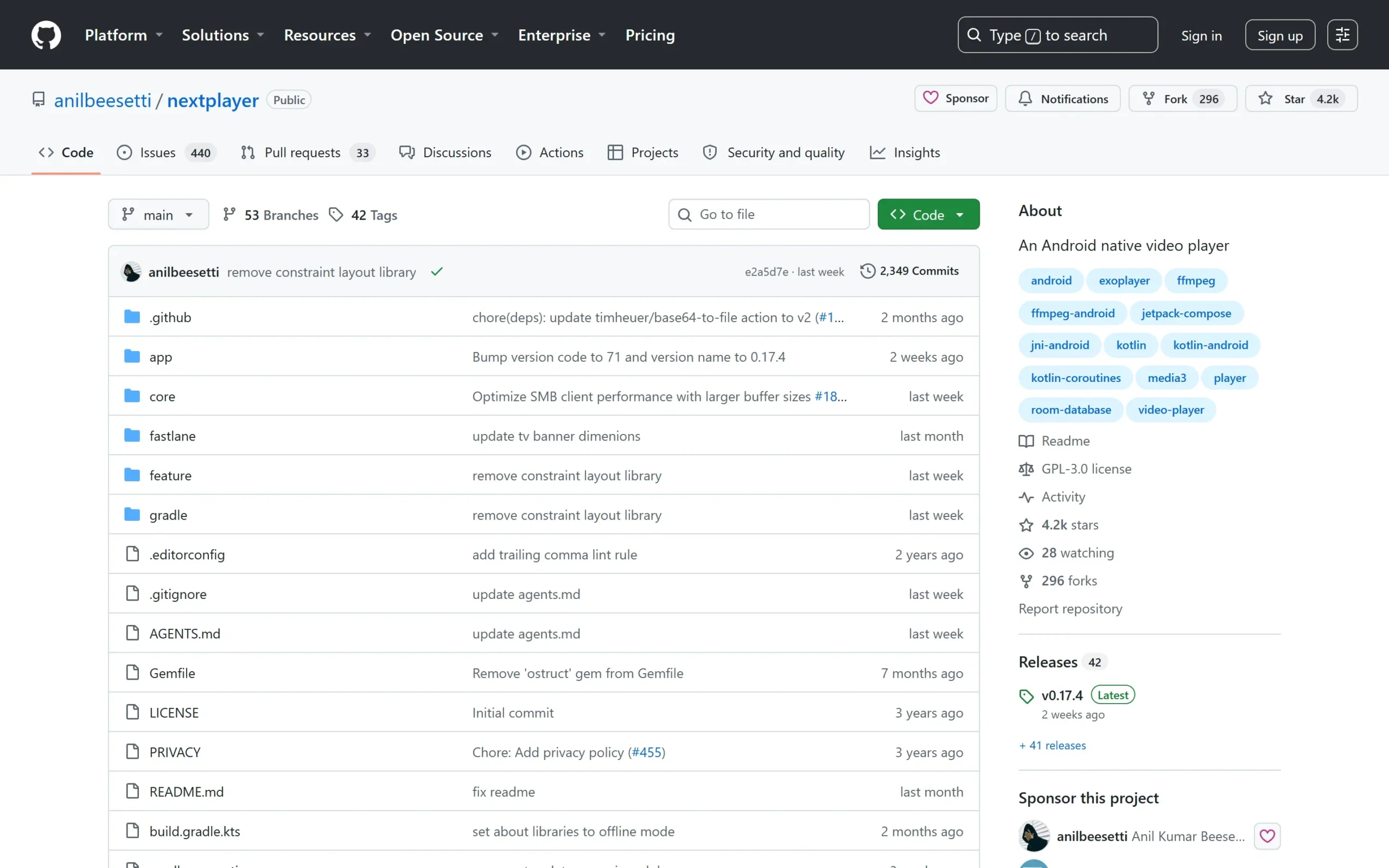Click the green check status icon

click(x=437, y=272)
